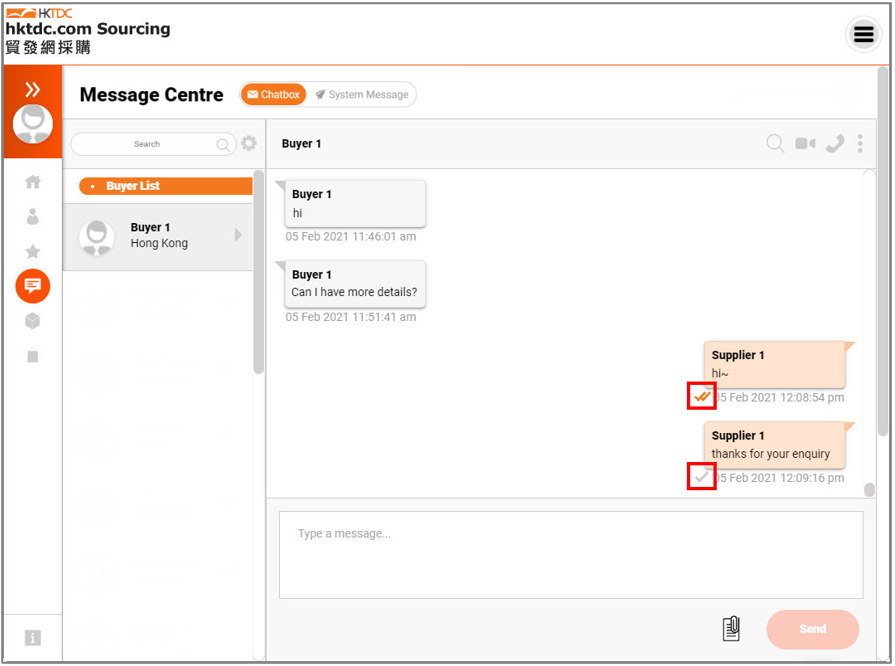Go to the home icon in sidebar

click(33, 182)
